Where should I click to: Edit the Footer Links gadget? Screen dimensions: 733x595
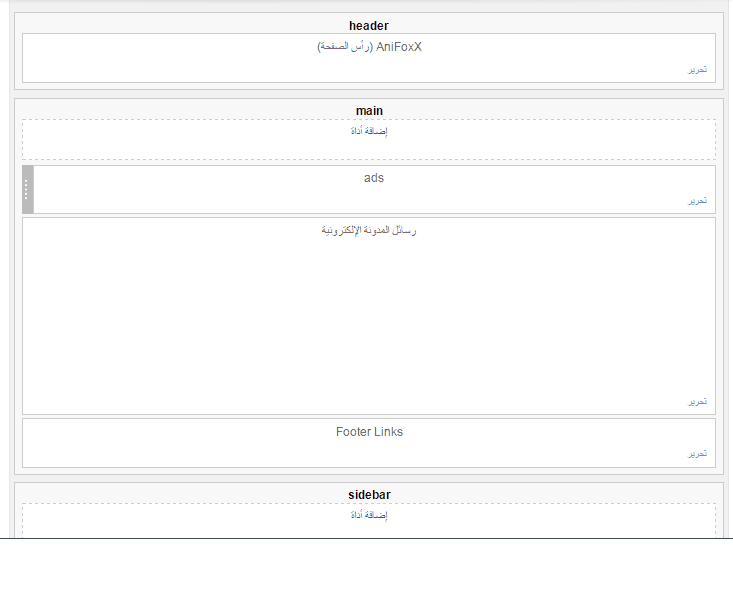point(697,454)
